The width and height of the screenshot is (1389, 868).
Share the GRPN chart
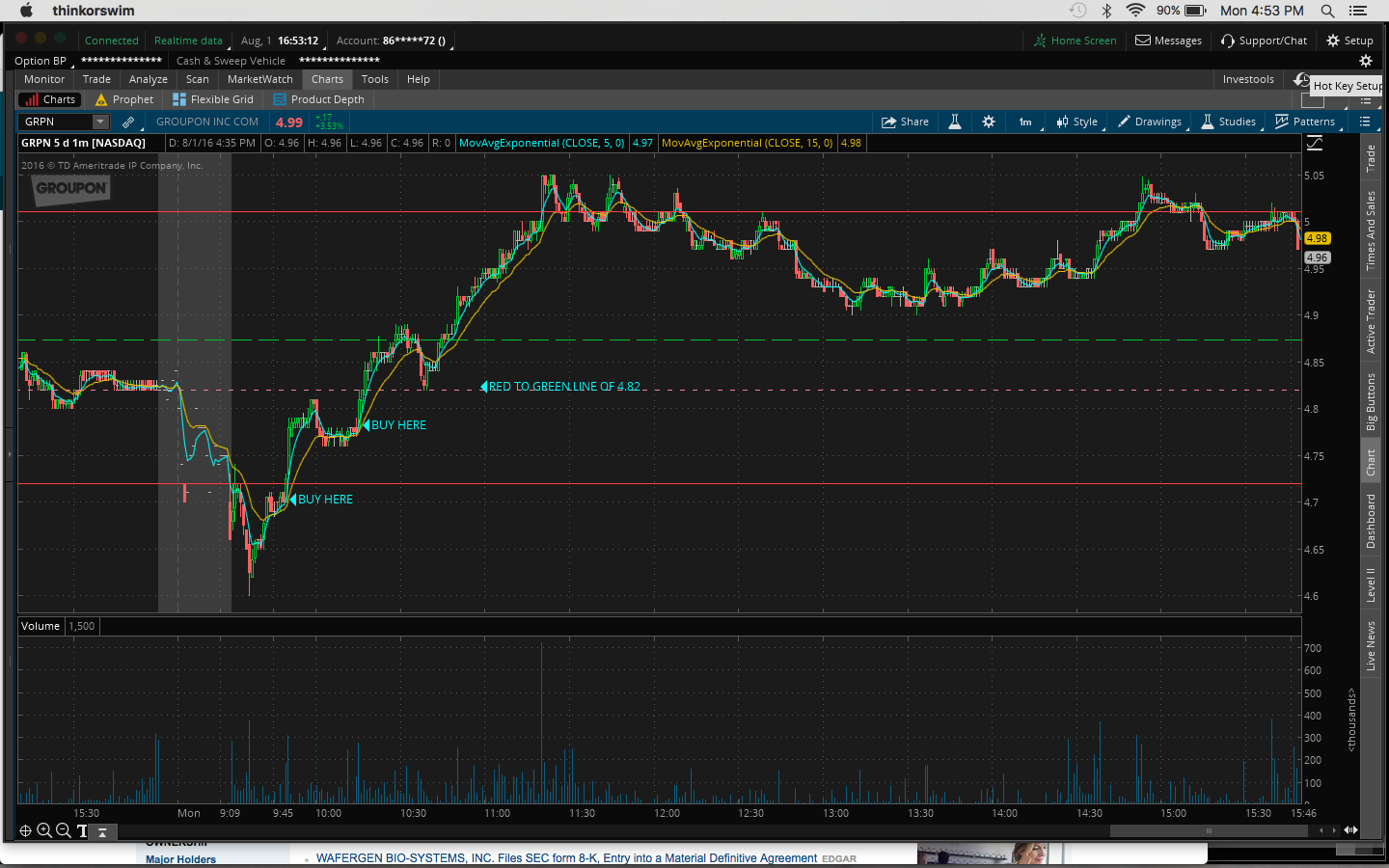coord(905,122)
